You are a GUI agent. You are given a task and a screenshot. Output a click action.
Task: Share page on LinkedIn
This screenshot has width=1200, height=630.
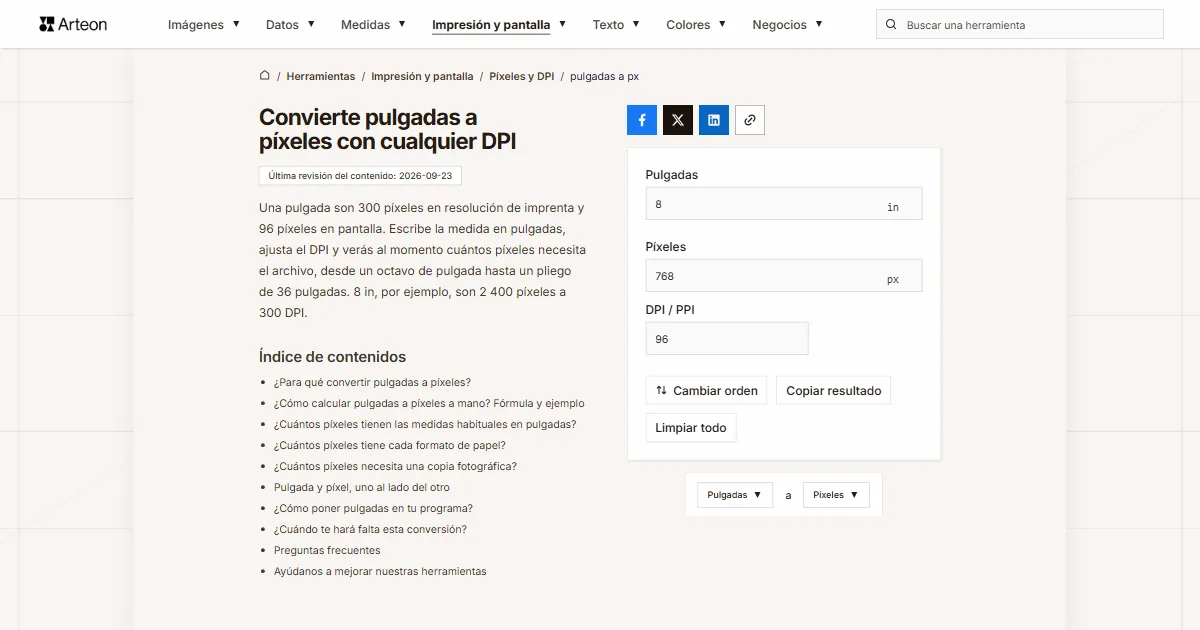(x=714, y=120)
